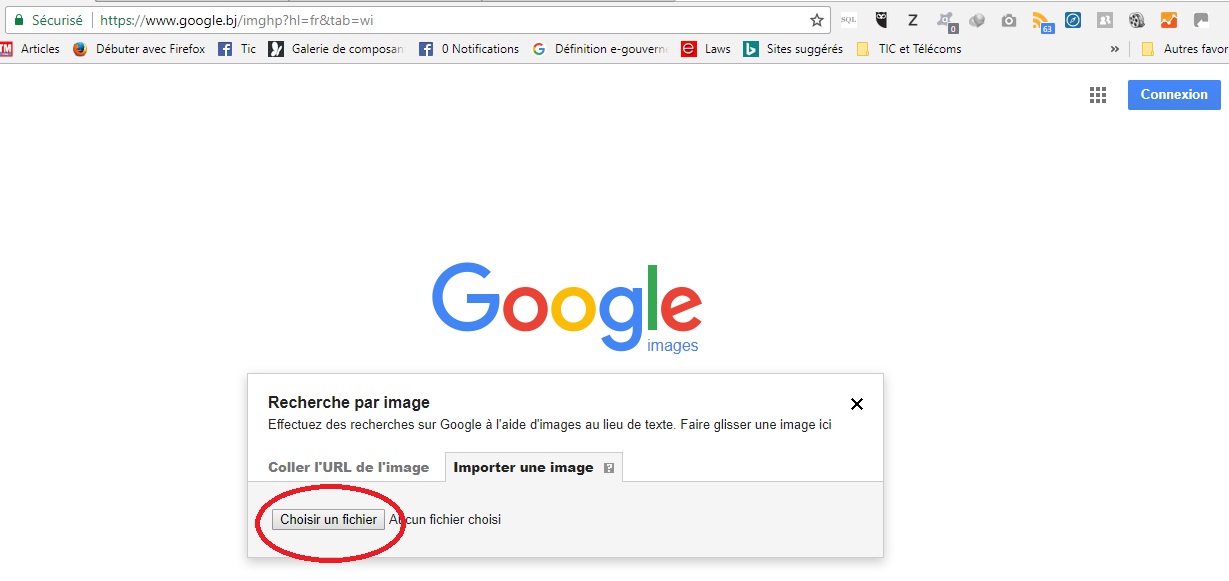Viewport: 1229px width, 581px height.
Task: Open the RSS feed extension with 63
Action: 1042,21
